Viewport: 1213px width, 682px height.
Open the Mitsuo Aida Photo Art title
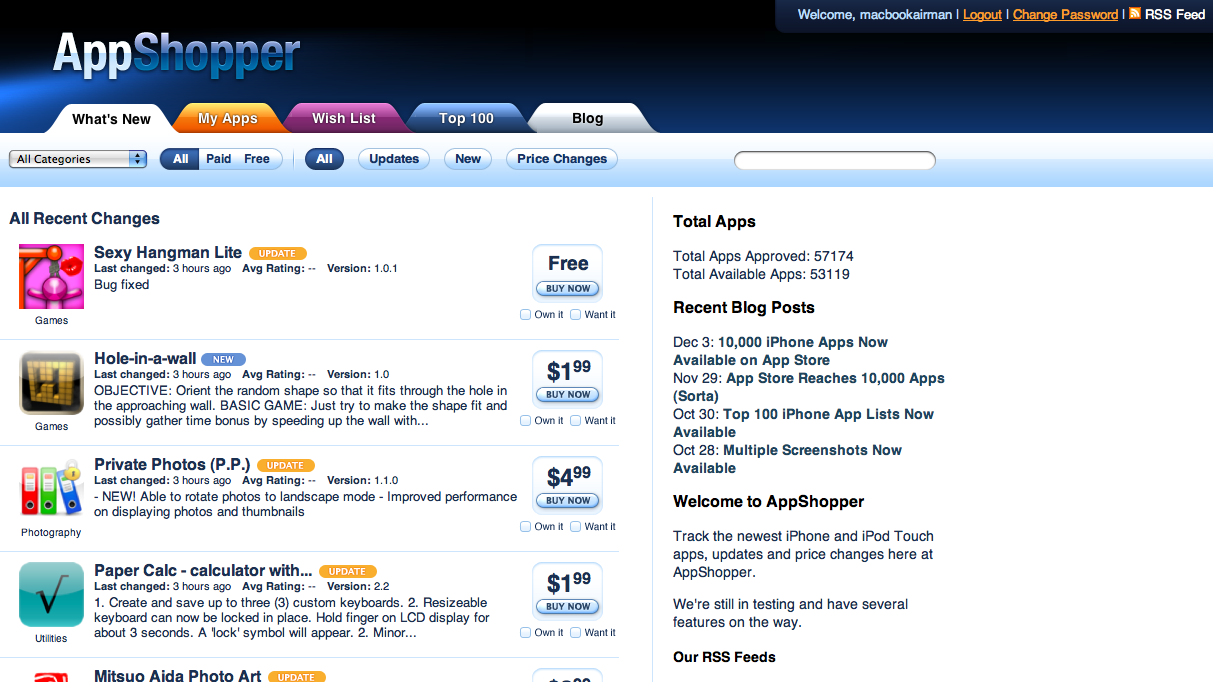click(178, 676)
